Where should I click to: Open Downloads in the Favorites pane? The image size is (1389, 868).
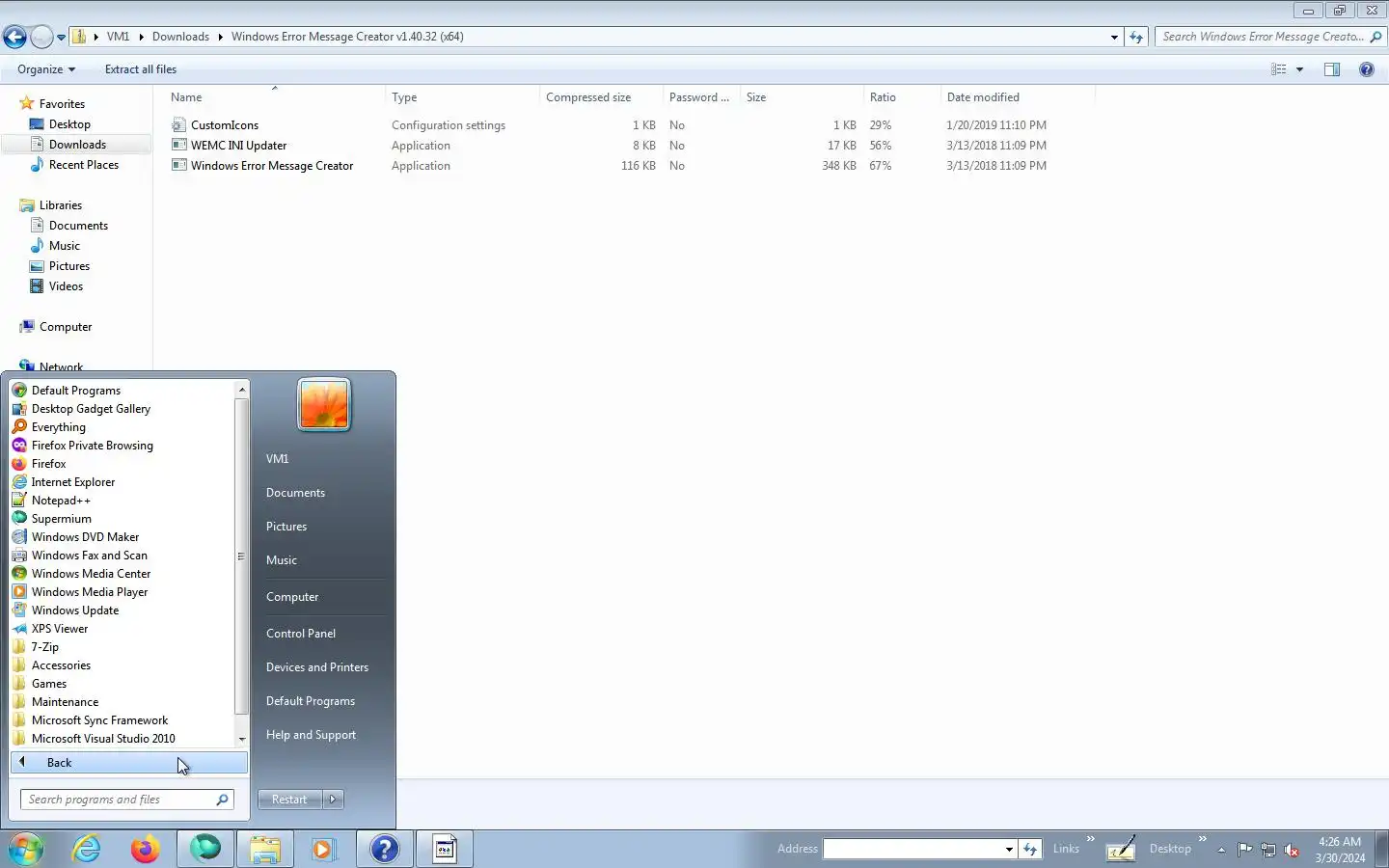point(77,145)
